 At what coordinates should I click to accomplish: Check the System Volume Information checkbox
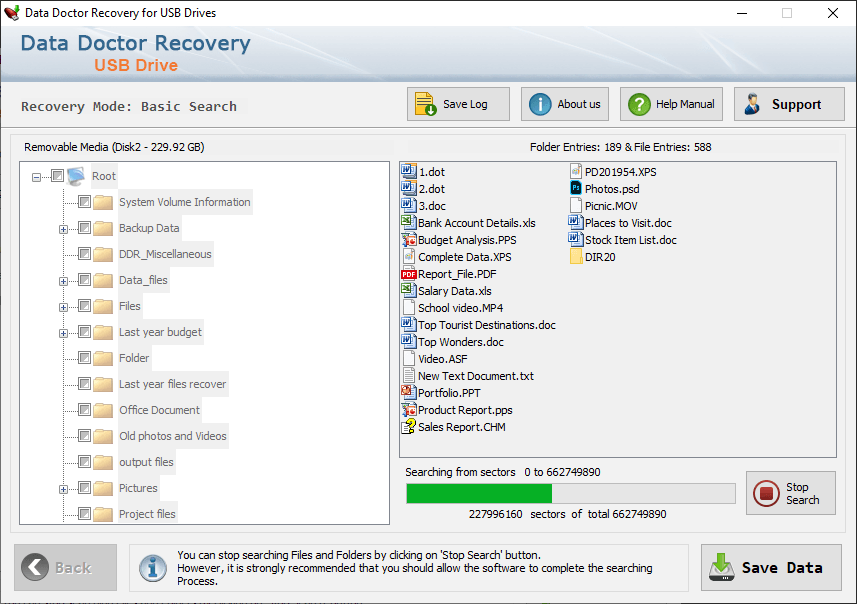click(x=84, y=202)
